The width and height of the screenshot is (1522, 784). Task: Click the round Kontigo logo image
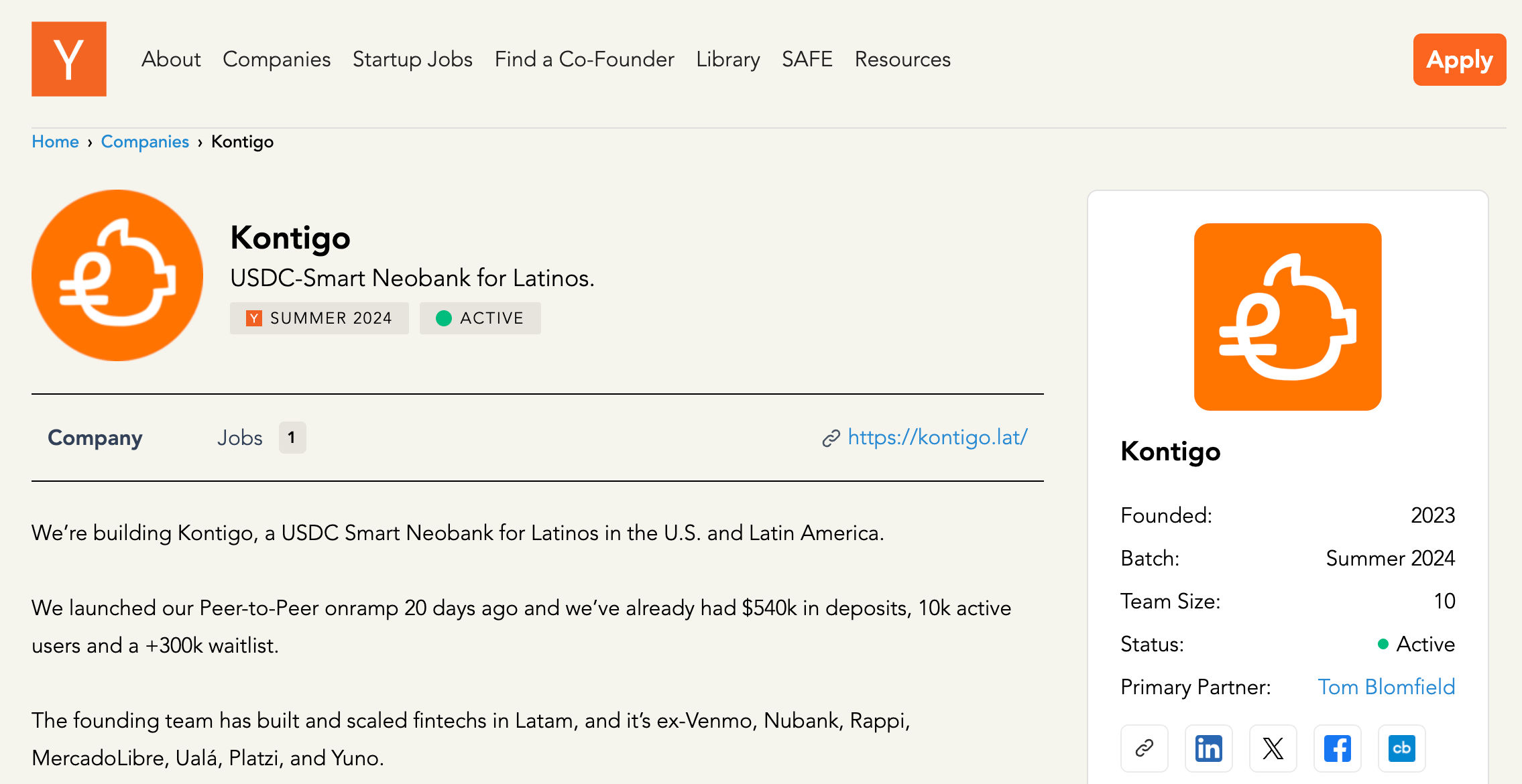click(117, 275)
